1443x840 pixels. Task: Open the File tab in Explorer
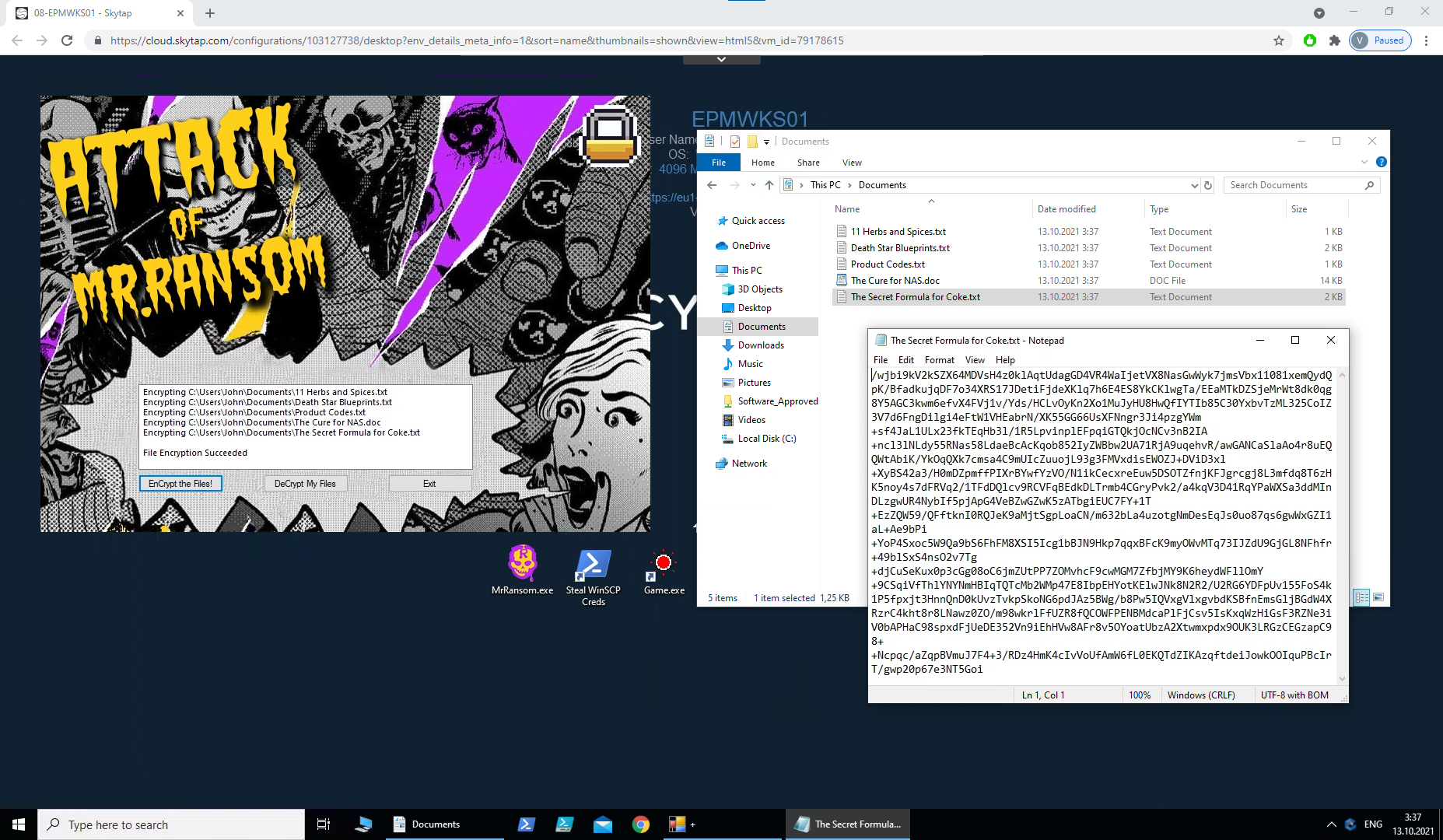(x=719, y=163)
